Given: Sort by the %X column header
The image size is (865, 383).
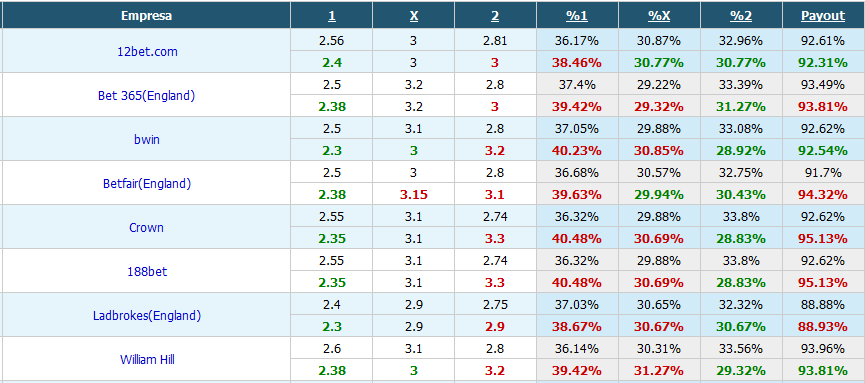Looking at the screenshot, I should (659, 16).
